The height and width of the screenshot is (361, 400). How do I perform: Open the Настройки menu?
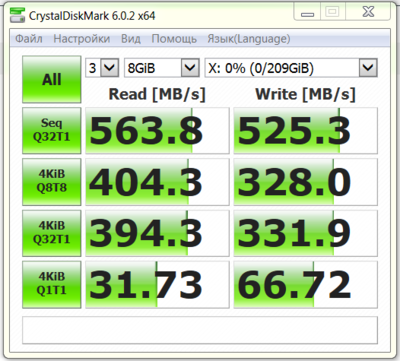82,39
